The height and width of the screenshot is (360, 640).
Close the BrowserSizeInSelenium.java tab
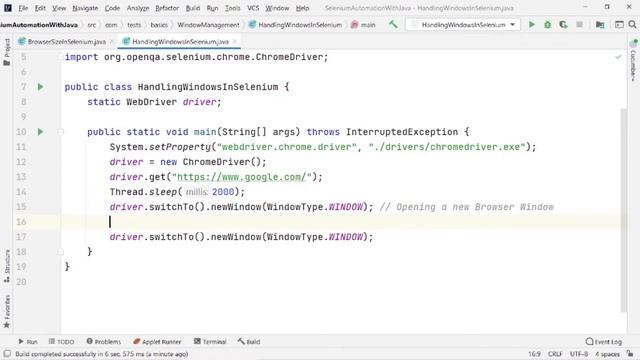[x=112, y=42]
